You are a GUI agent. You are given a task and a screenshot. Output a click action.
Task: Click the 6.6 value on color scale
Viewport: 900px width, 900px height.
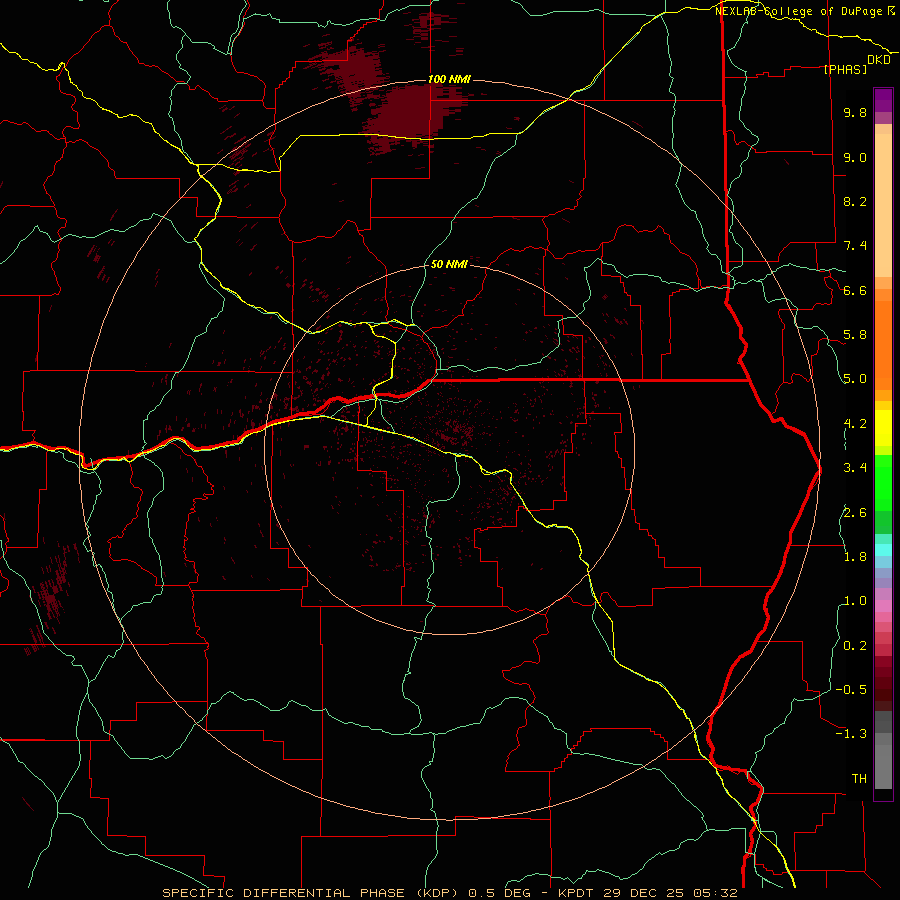(855, 290)
